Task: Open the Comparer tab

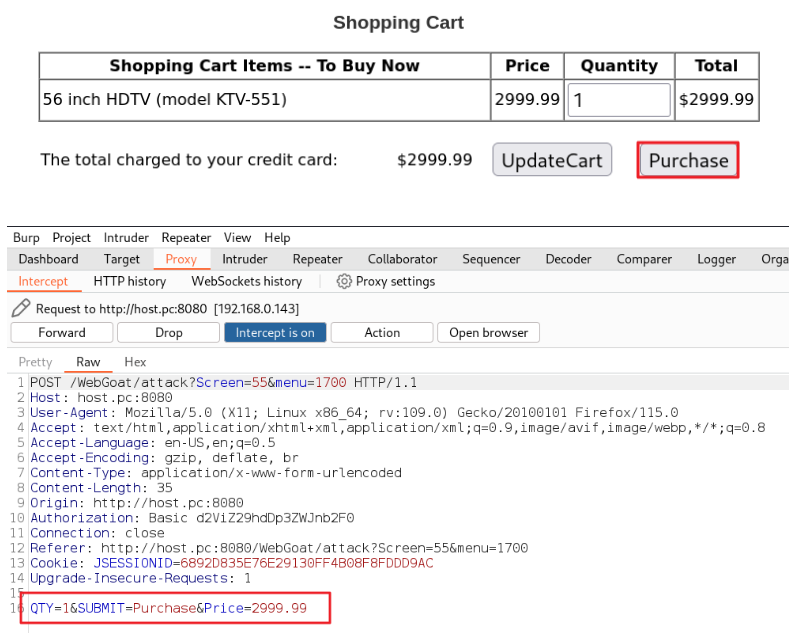Action: click(644, 259)
